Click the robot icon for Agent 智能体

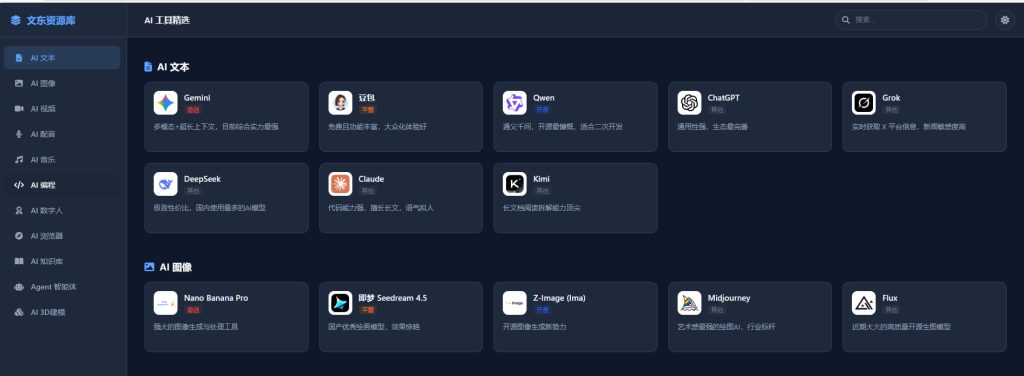coord(19,287)
